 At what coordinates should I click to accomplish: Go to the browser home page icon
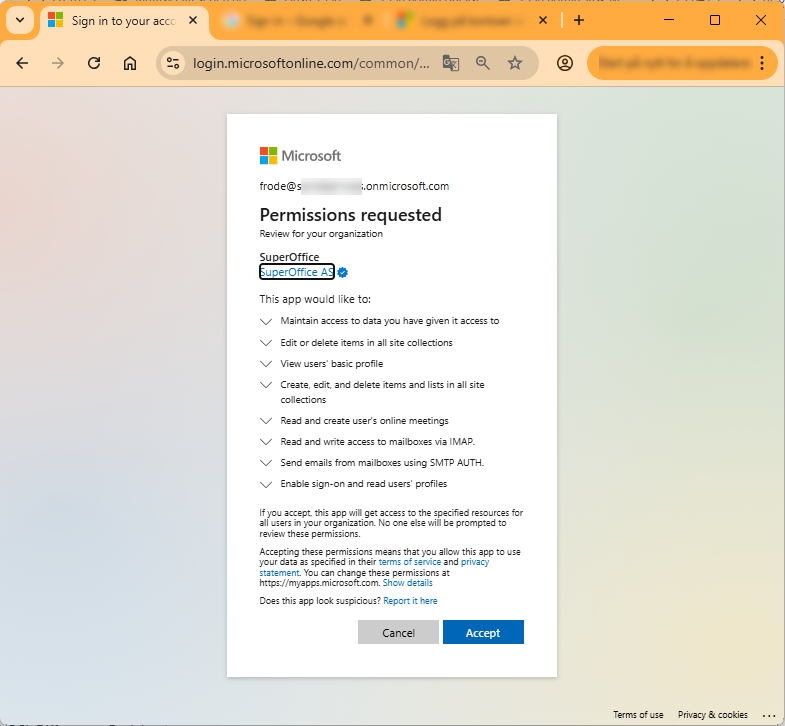pos(130,63)
